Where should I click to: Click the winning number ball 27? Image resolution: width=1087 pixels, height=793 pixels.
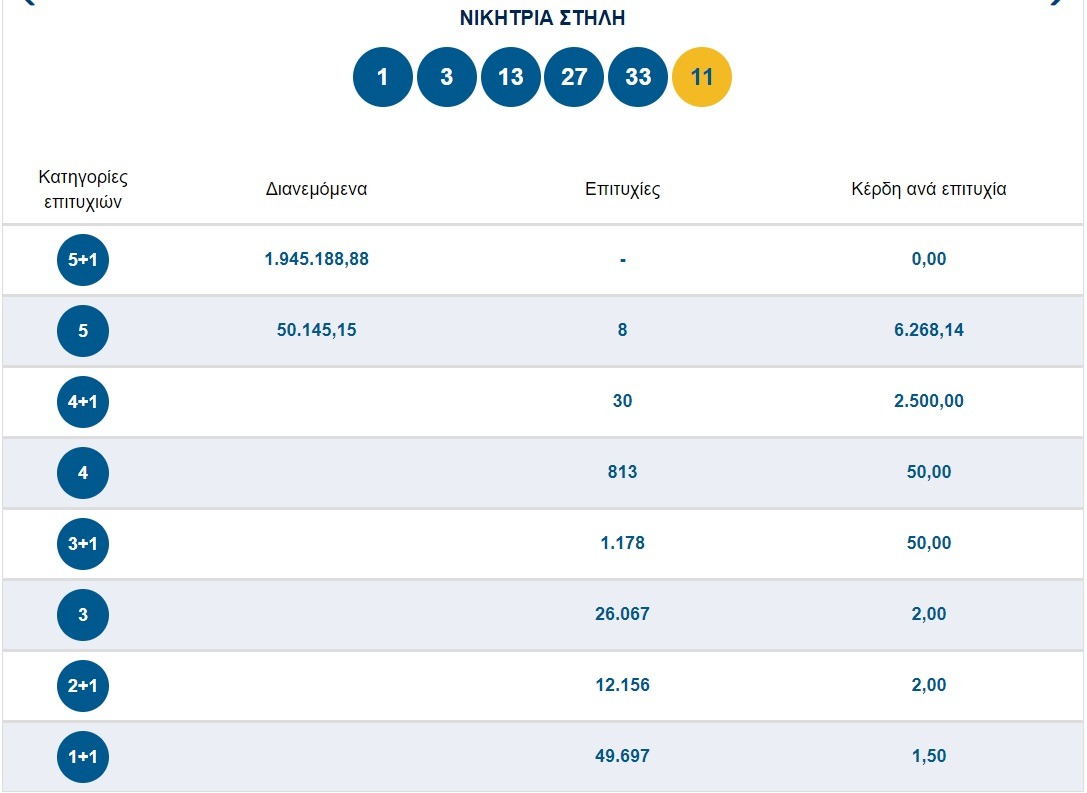tap(574, 77)
